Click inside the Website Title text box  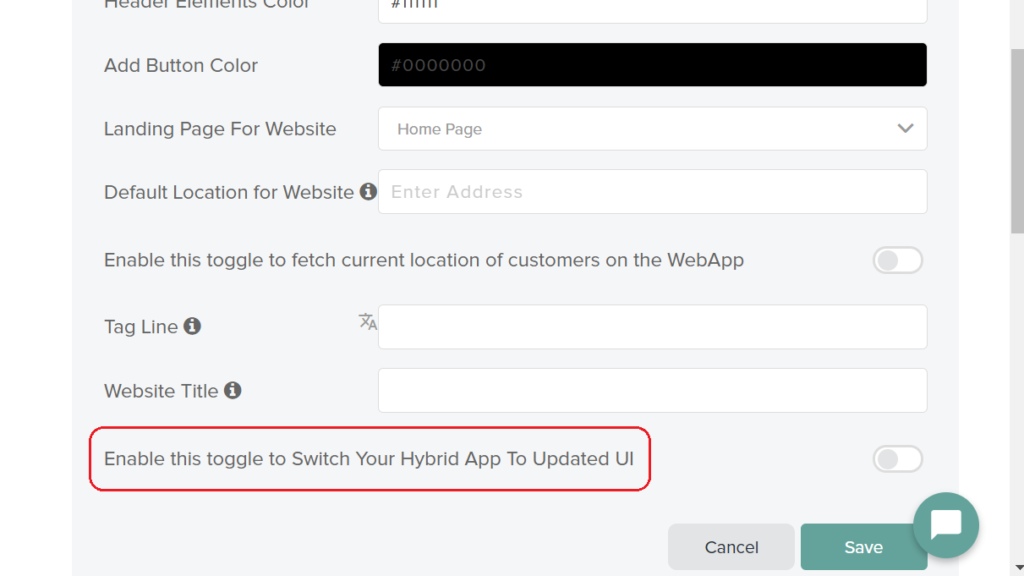coord(652,390)
